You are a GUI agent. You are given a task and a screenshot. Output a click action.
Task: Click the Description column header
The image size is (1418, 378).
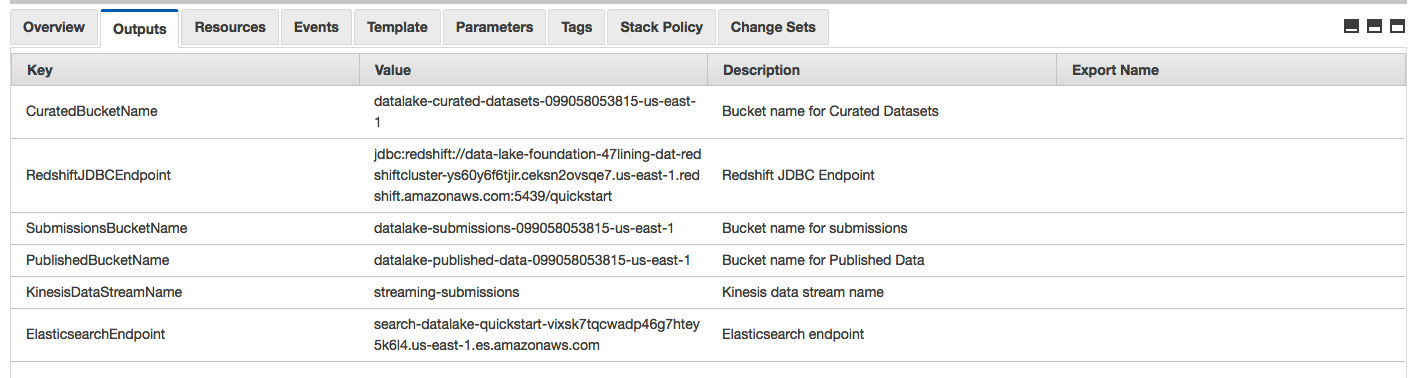[x=881, y=70]
